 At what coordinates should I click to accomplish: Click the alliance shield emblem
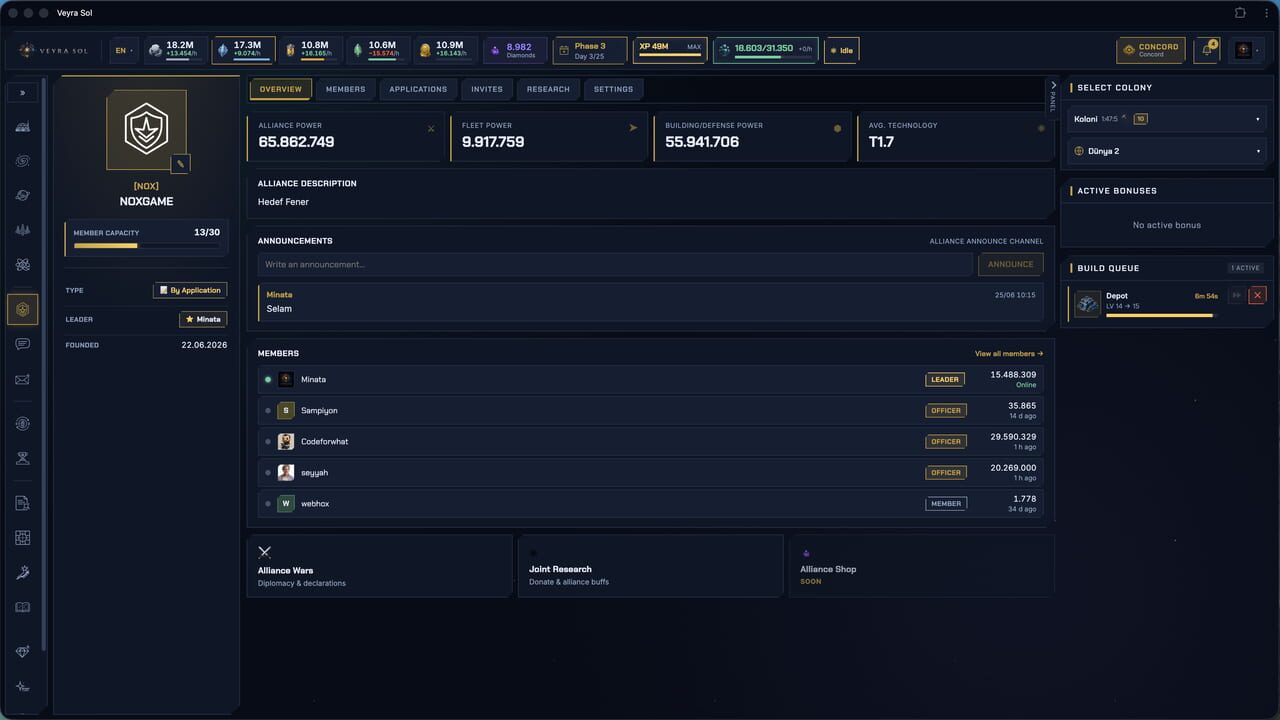(x=146, y=129)
